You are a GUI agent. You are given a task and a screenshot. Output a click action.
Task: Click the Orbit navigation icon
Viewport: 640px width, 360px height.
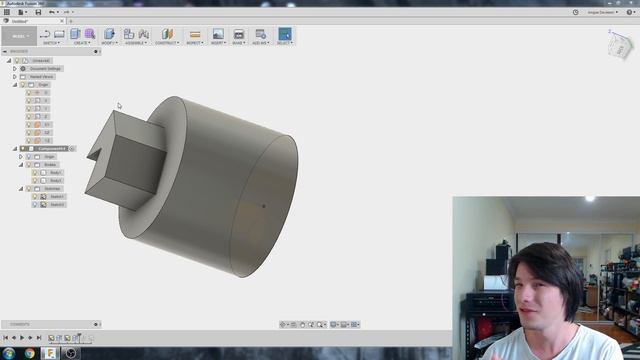(x=282, y=324)
